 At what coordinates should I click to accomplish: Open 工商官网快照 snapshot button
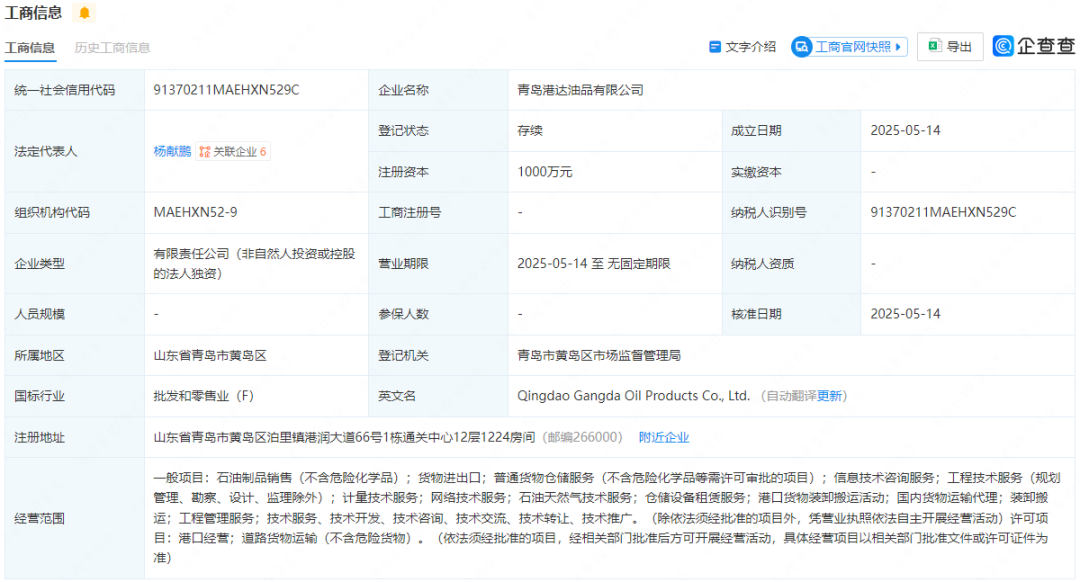point(849,47)
